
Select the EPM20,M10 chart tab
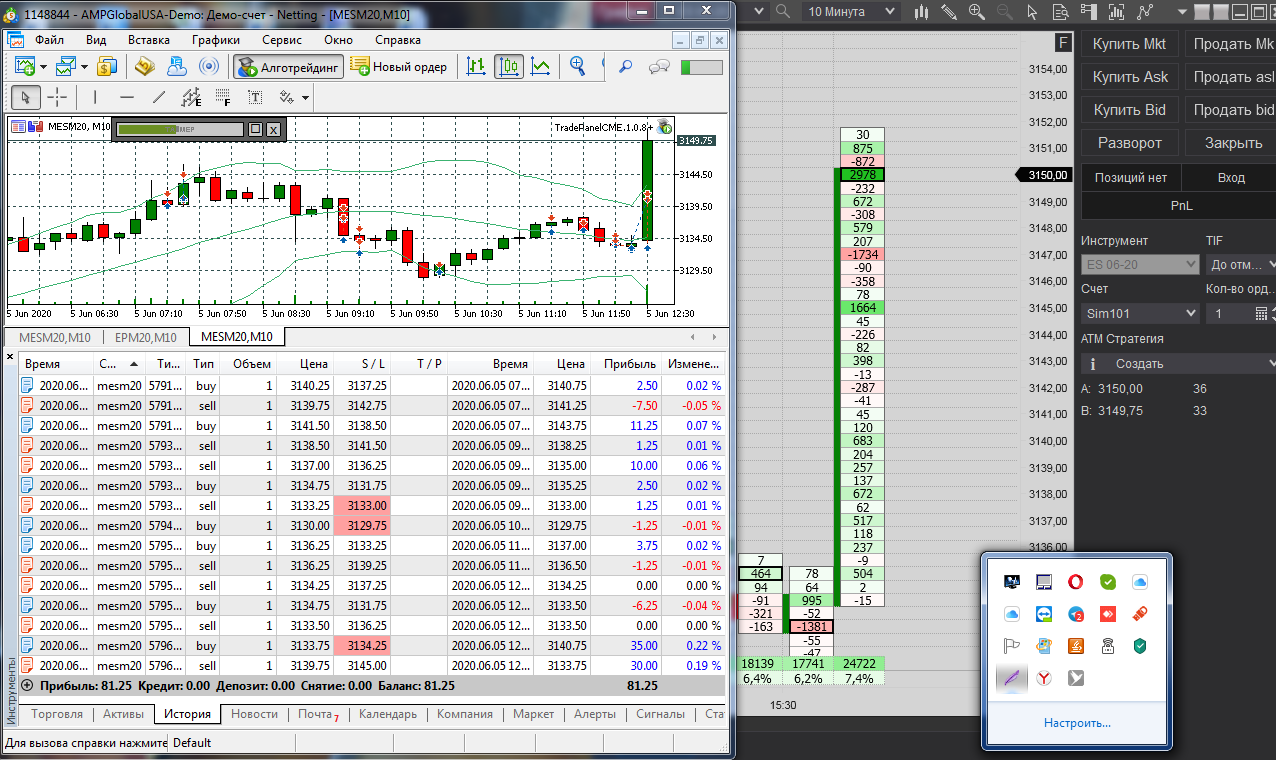[145, 337]
